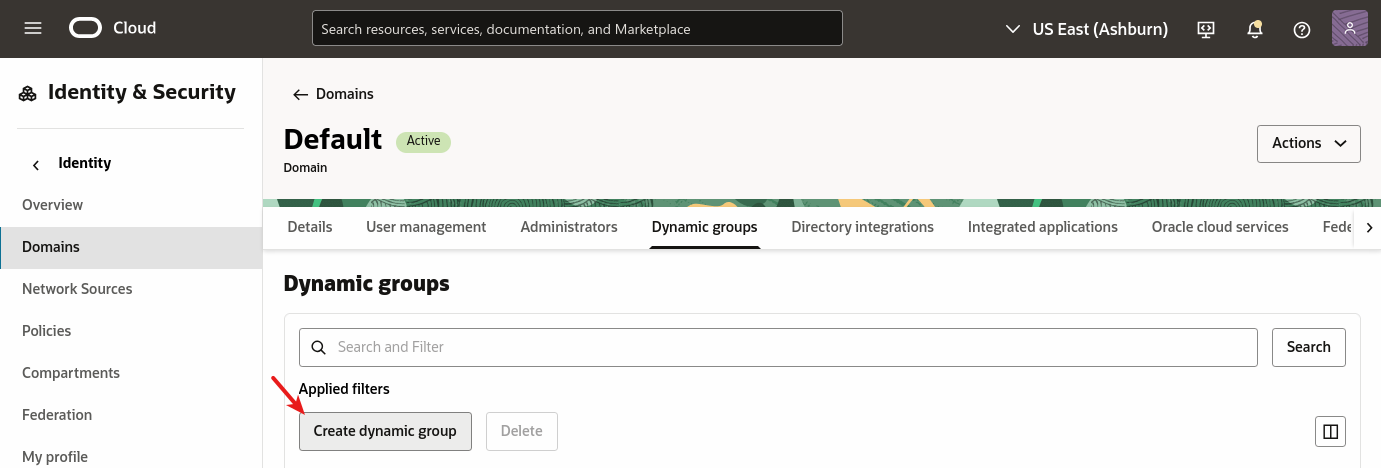Screen dimensions: 1381x468
Task: Switch to the Administrators tab
Action: pos(569,227)
